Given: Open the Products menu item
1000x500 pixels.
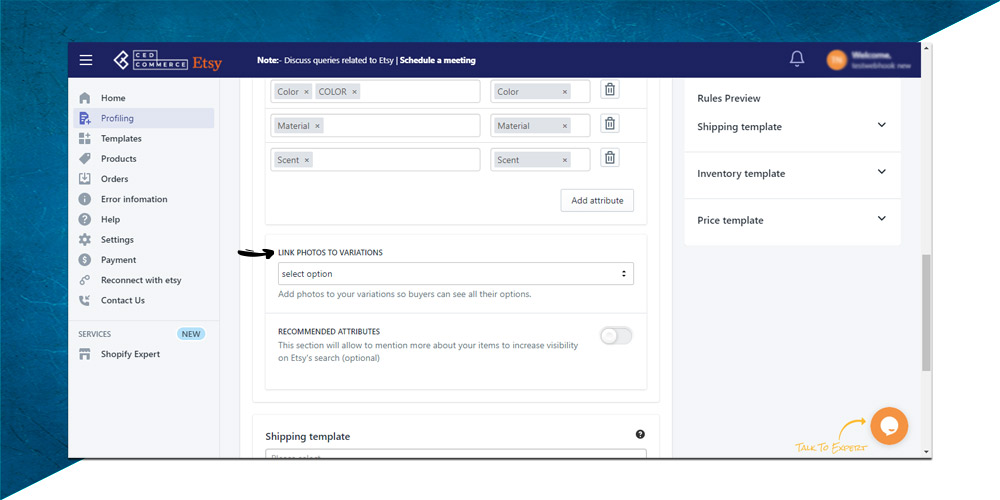Looking at the screenshot, I should 119,159.
